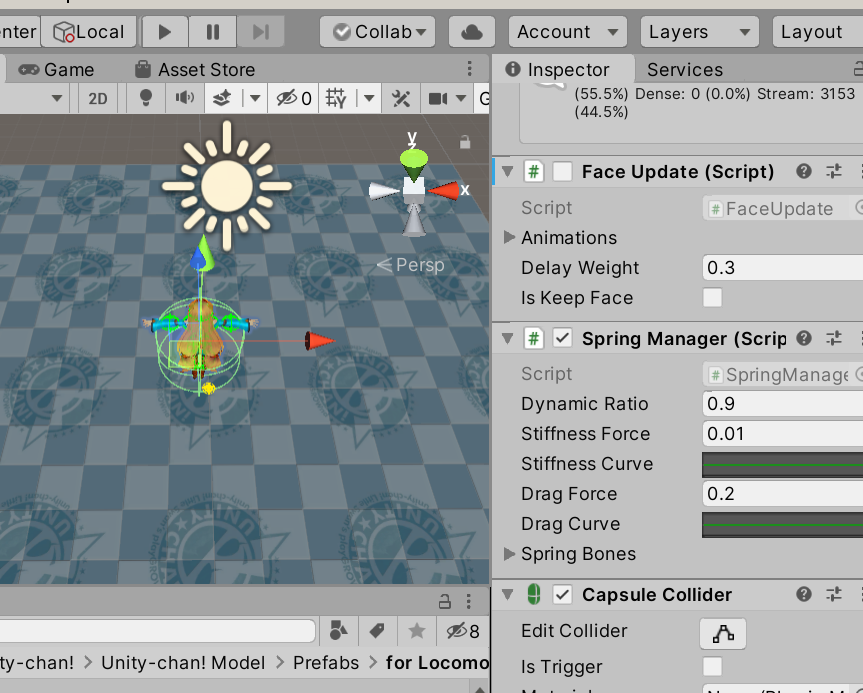Screen dimensions: 863x693
Task: Open scene effects dropdown arrow
Action: pos(255,99)
